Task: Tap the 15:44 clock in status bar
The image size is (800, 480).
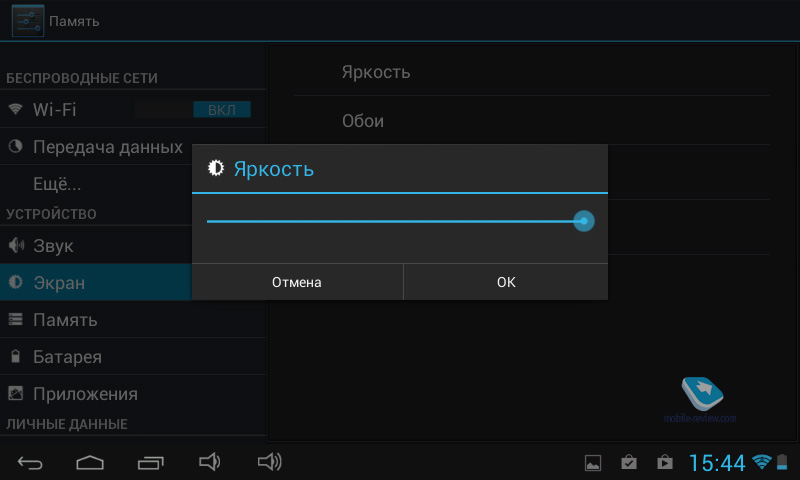Action: (717, 463)
